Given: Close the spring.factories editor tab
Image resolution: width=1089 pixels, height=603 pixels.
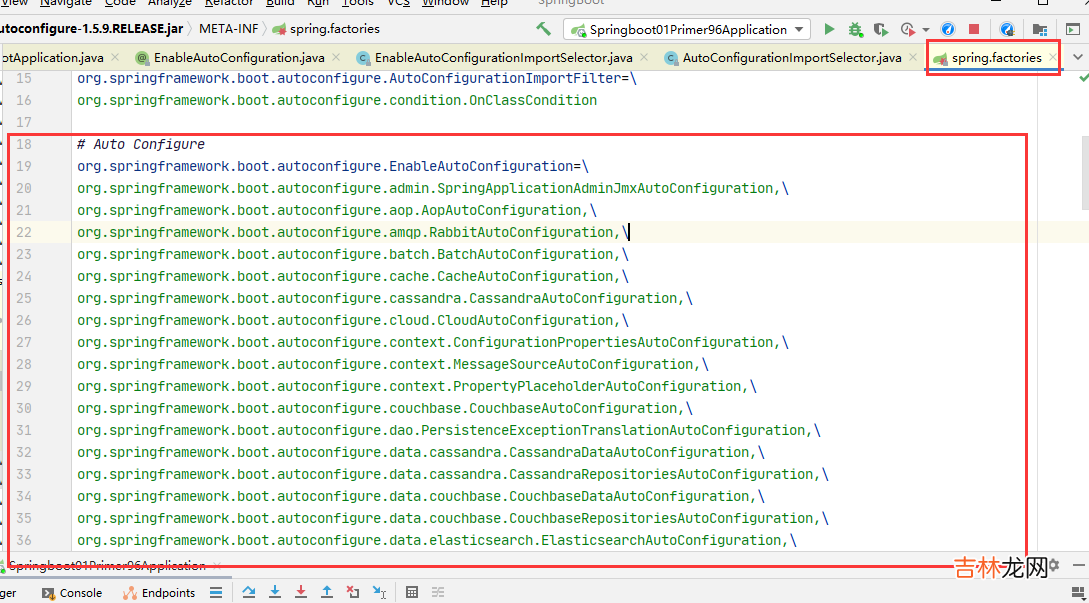Looking at the screenshot, I should [1052, 58].
